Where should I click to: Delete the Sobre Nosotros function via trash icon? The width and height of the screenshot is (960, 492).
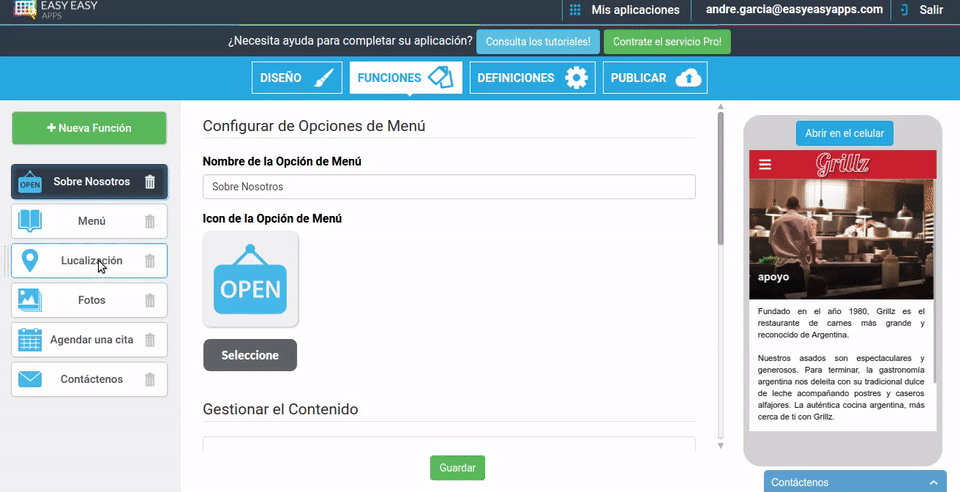(150, 182)
